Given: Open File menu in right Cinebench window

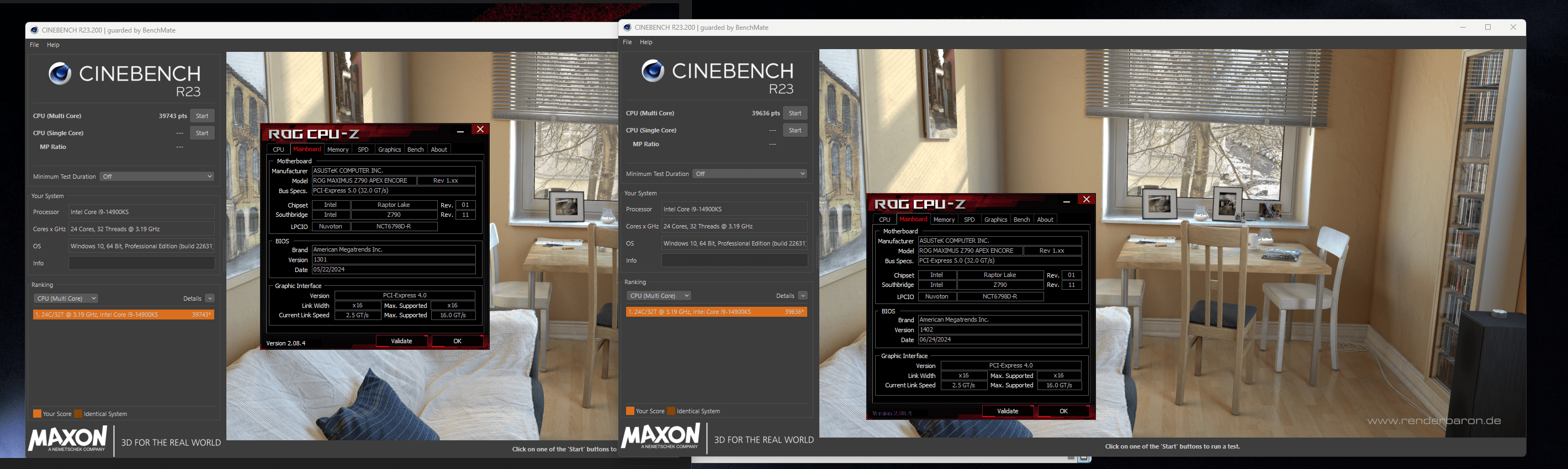Looking at the screenshot, I should 627,42.
